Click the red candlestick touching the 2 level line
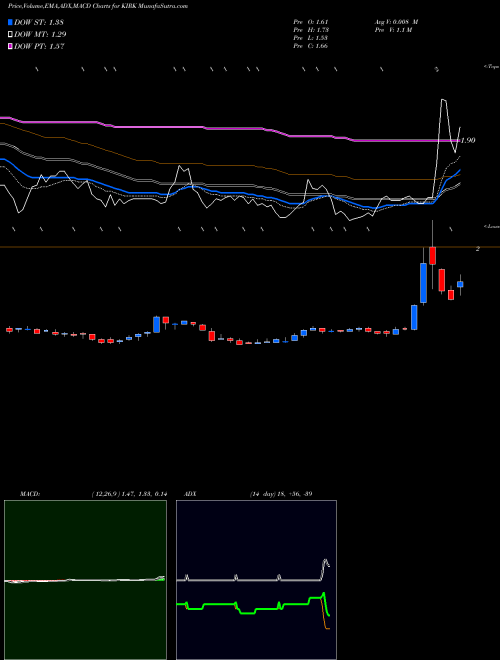 432,256
